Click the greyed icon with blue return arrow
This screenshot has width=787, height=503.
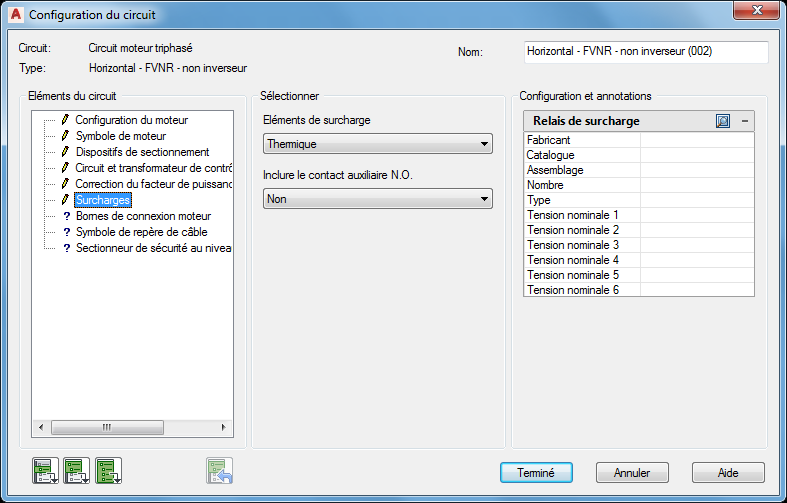coord(220,470)
